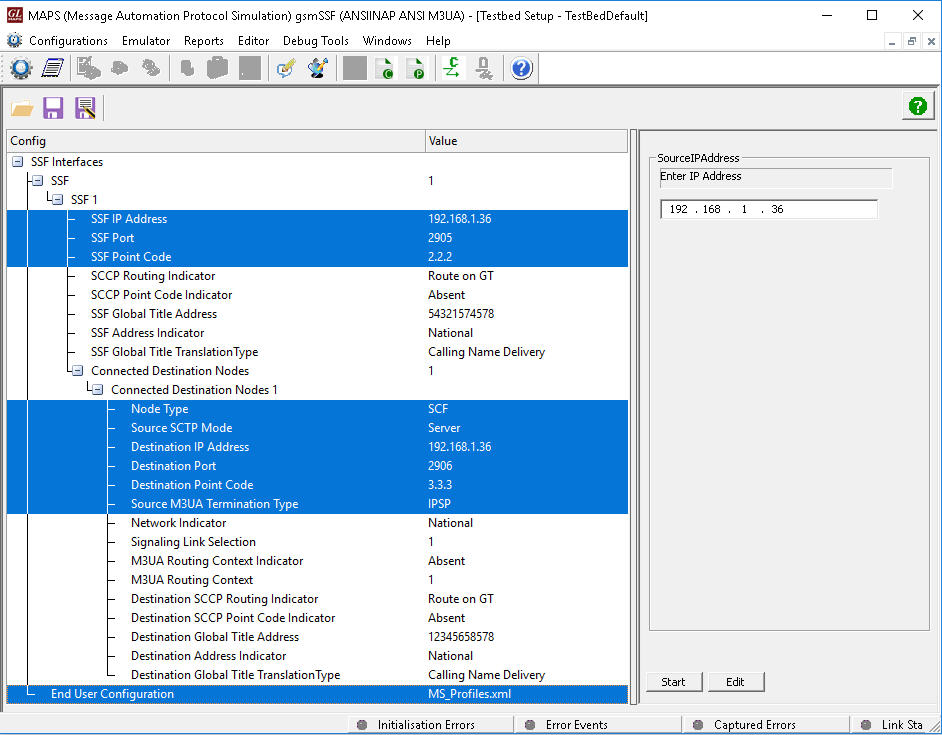This screenshot has width=942, height=735.
Task: Open a configuration using the folder icon
Action: tap(22, 107)
